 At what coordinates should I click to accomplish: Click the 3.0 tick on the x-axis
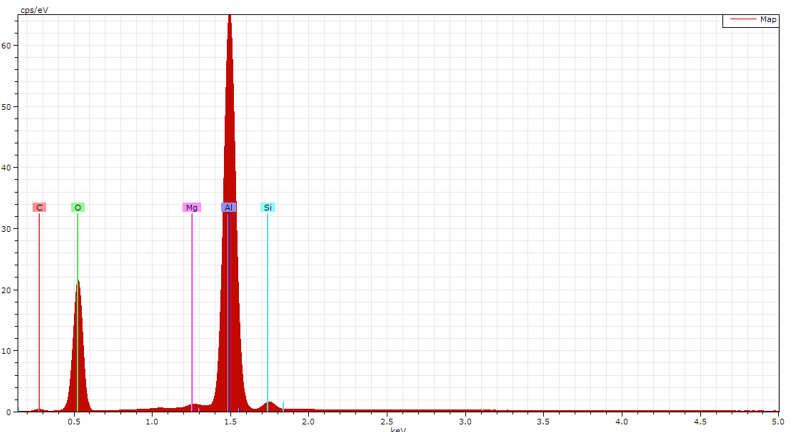(464, 422)
